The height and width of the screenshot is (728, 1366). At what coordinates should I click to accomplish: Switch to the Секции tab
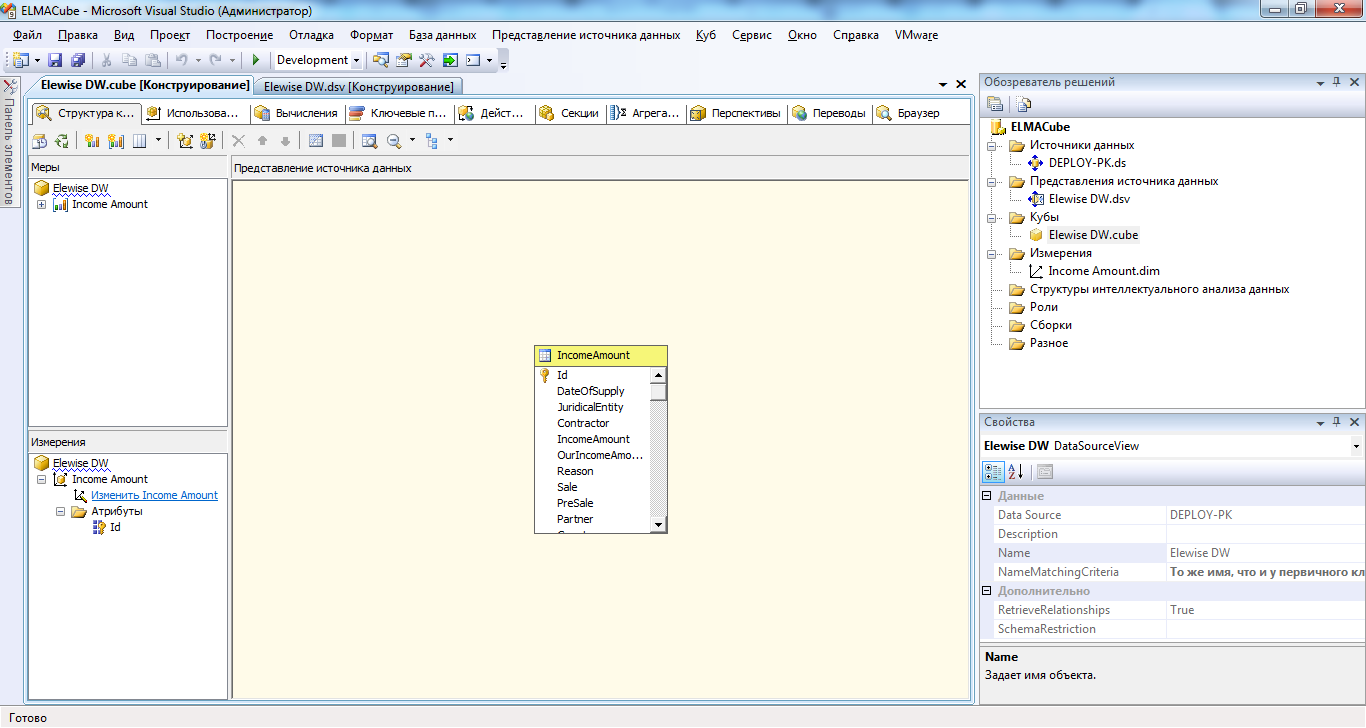pyautogui.click(x=570, y=113)
